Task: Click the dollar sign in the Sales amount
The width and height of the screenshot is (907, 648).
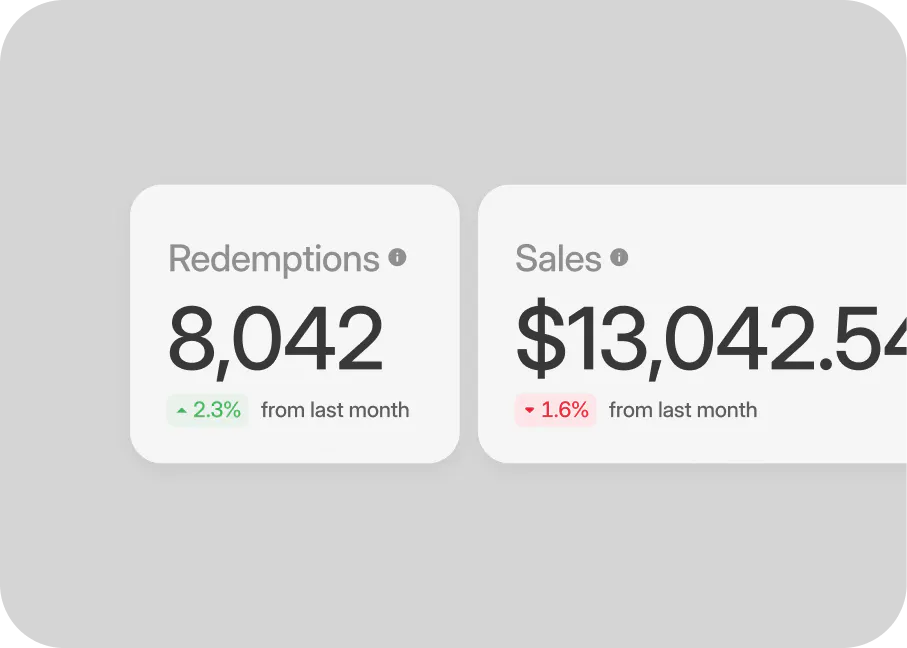Action: click(540, 340)
